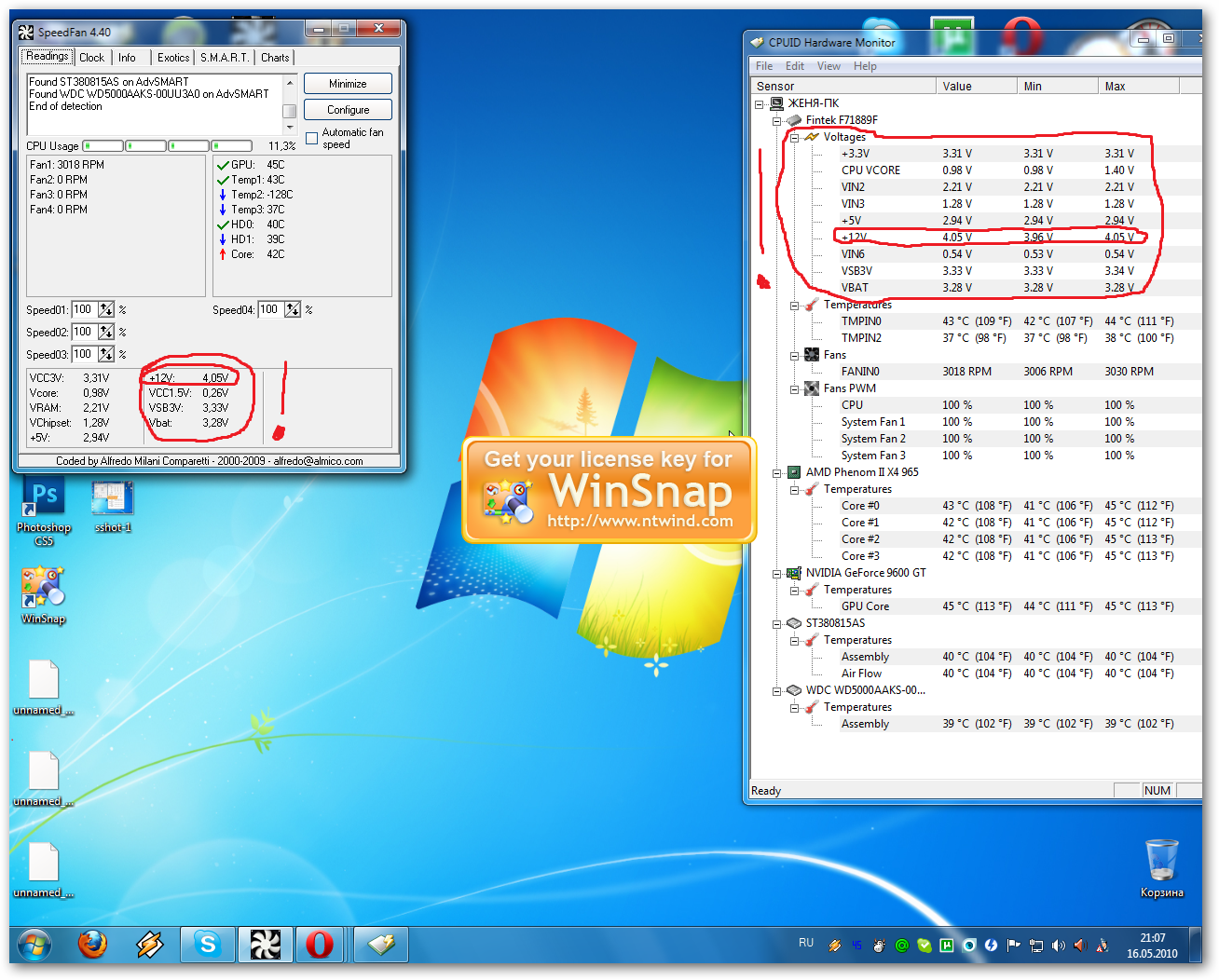Open the sshot-1 desktop file
1219x980 pixels.
(x=113, y=506)
